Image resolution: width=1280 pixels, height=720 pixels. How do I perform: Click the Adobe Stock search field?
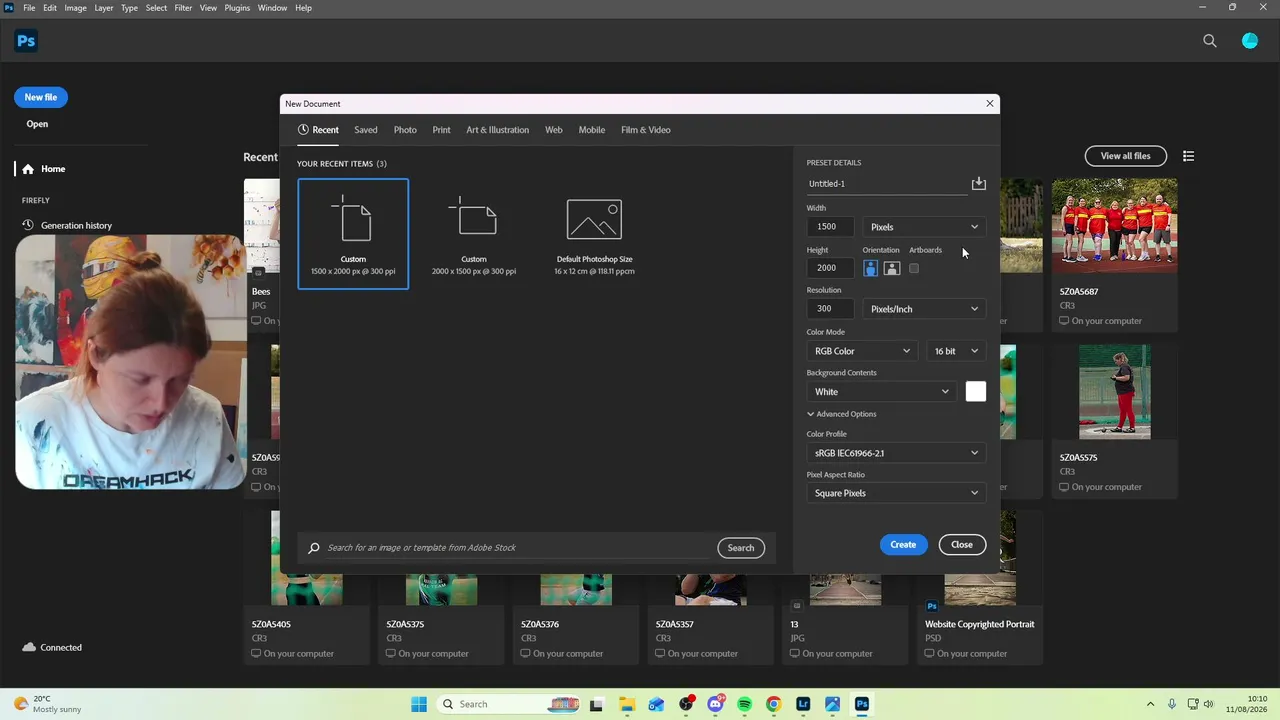tap(517, 548)
